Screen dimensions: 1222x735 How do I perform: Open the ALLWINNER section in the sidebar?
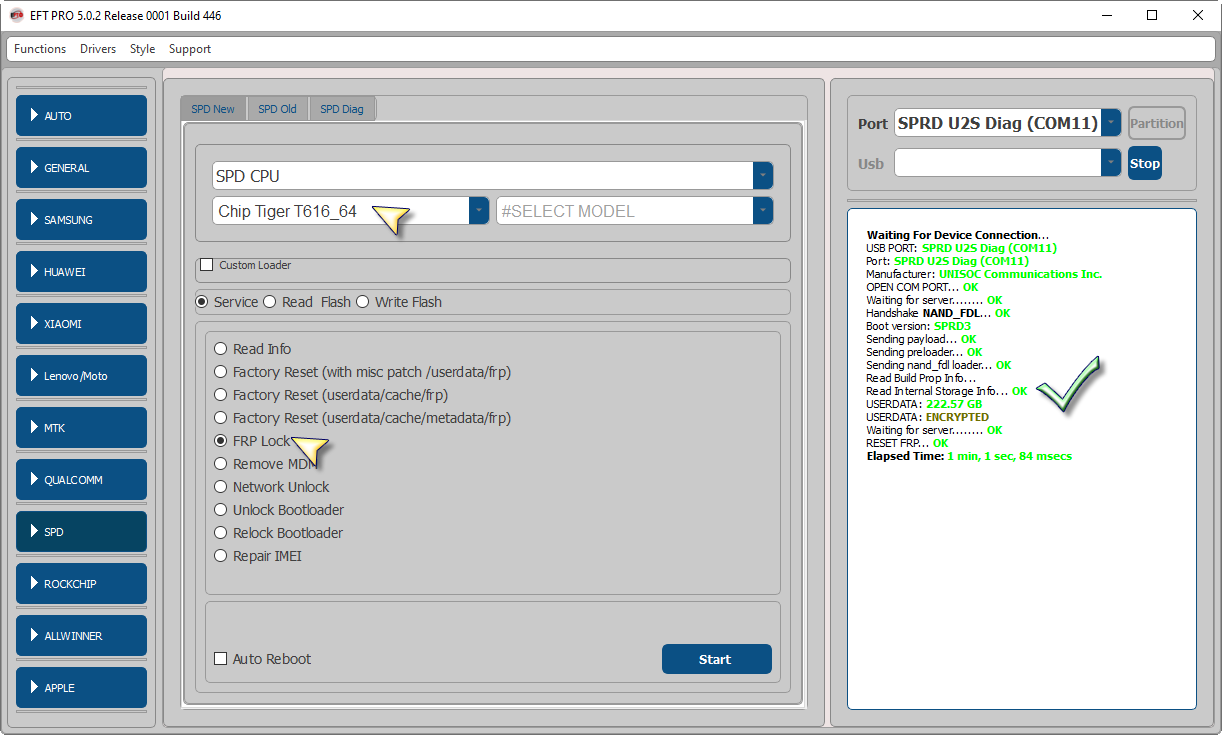tap(81, 636)
